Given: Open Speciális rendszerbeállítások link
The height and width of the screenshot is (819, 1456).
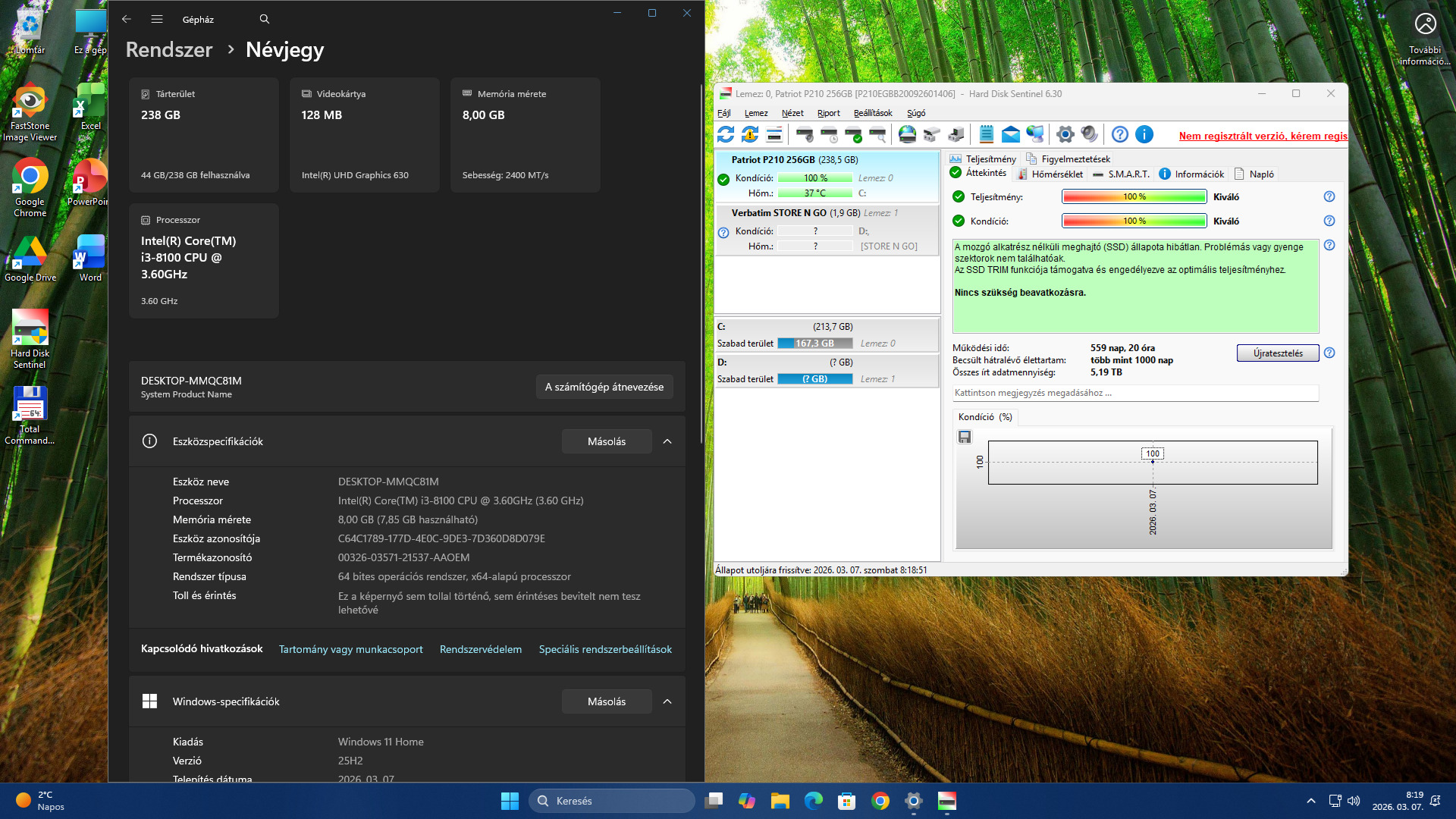Looking at the screenshot, I should [x=605, y=649].
